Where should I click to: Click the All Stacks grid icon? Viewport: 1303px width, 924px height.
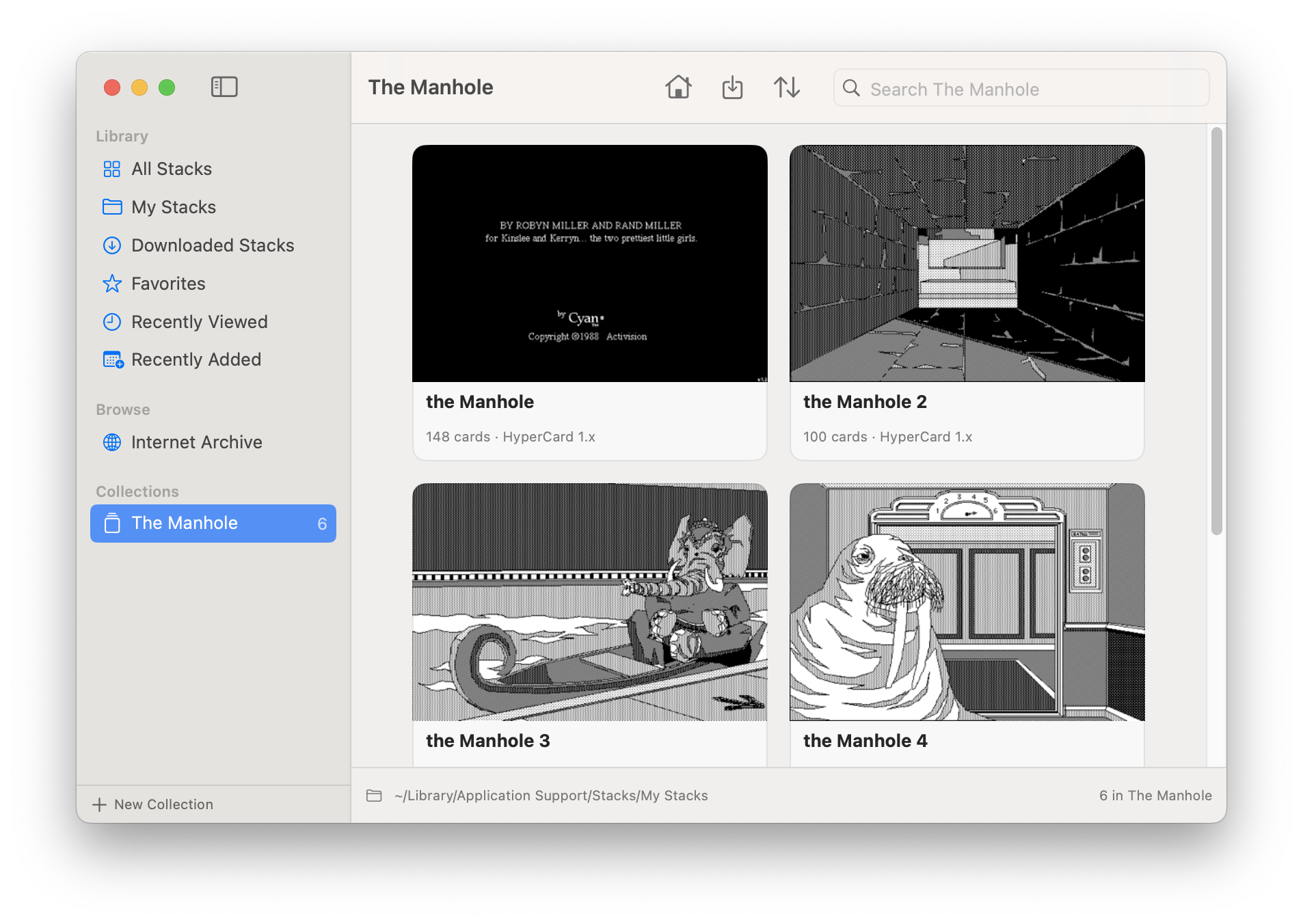point(111,169)
